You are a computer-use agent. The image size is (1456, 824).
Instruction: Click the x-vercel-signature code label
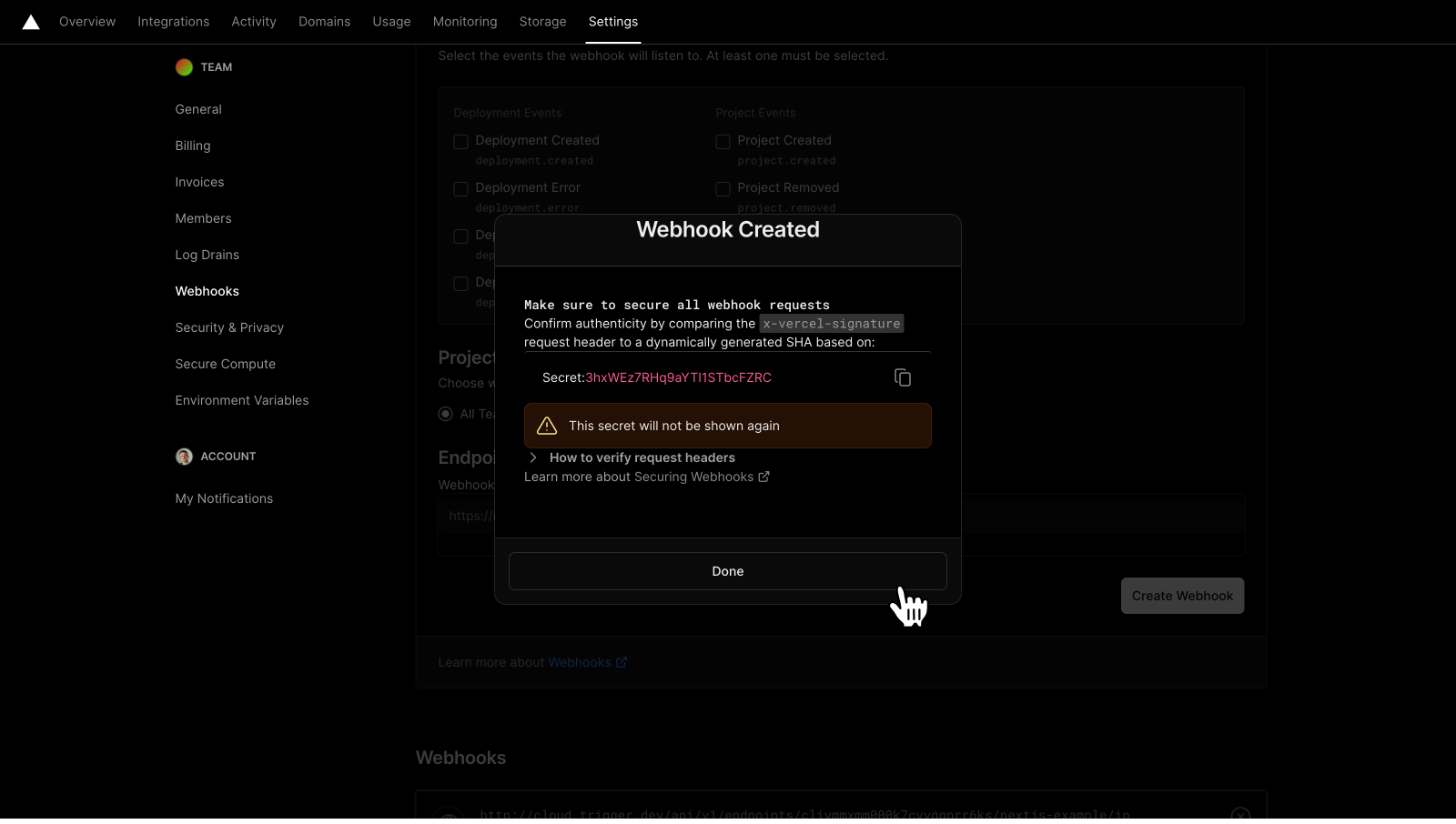pos(832,324)
